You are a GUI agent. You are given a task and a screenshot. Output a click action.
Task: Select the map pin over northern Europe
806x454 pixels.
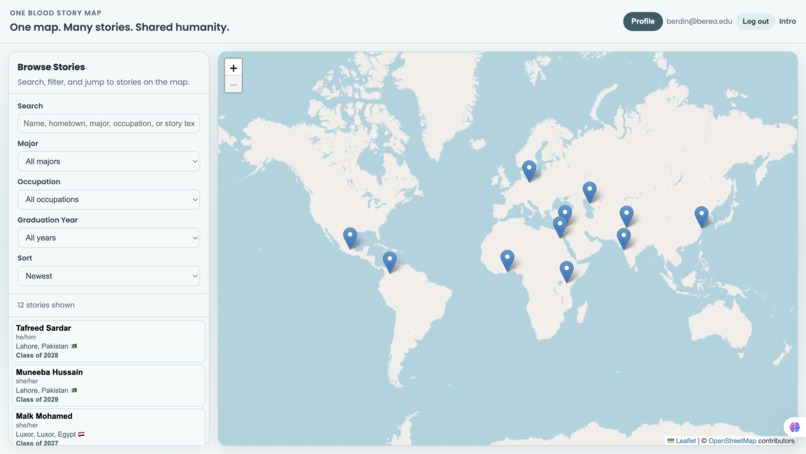[x=529, y=171]
